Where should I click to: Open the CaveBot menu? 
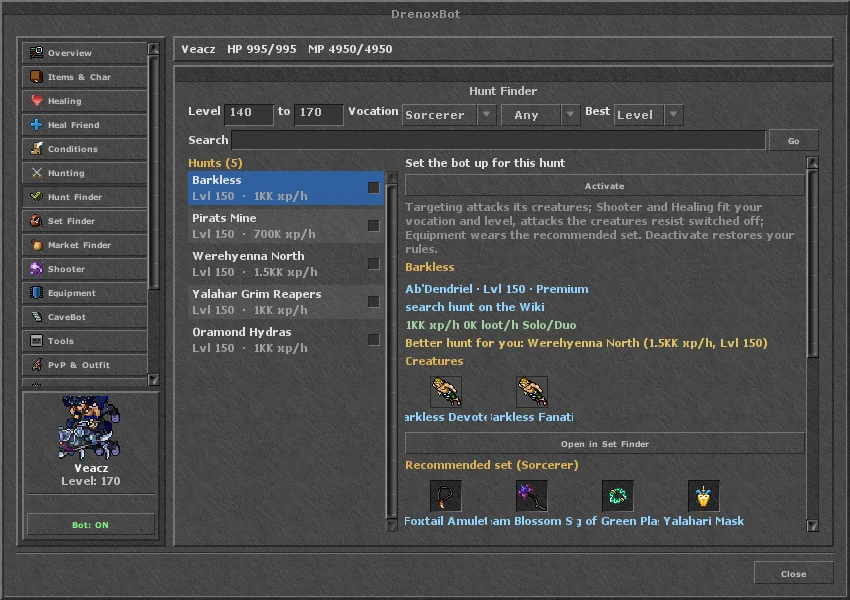click(85, 317)
